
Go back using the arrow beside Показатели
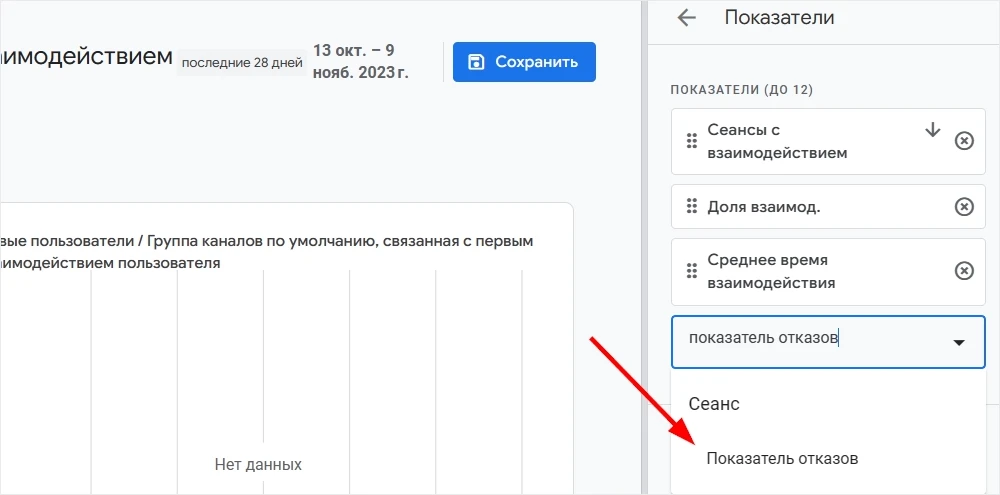pos(686,18)
